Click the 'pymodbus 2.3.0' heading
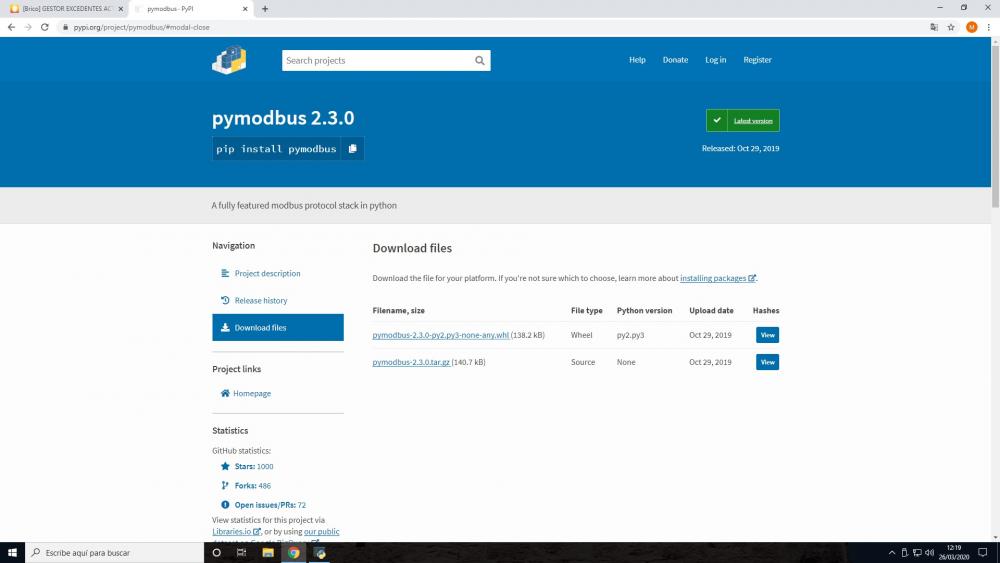 [283, 118]
